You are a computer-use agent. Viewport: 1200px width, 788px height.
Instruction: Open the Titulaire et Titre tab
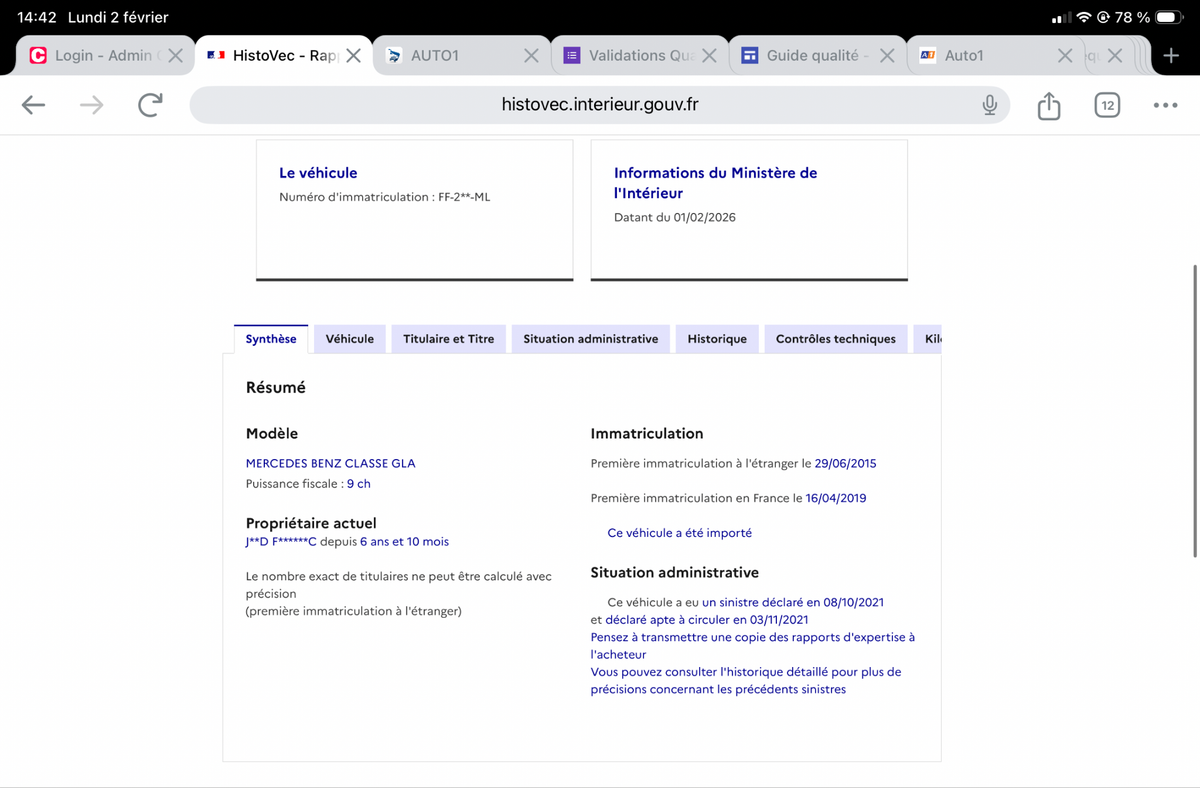click(x=448, y=339)
